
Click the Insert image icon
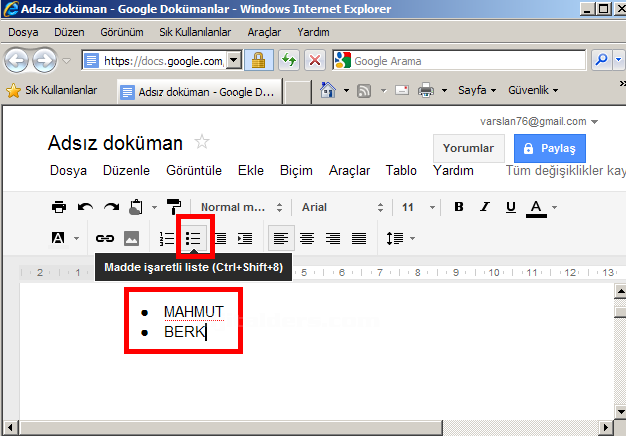[131, 238]
